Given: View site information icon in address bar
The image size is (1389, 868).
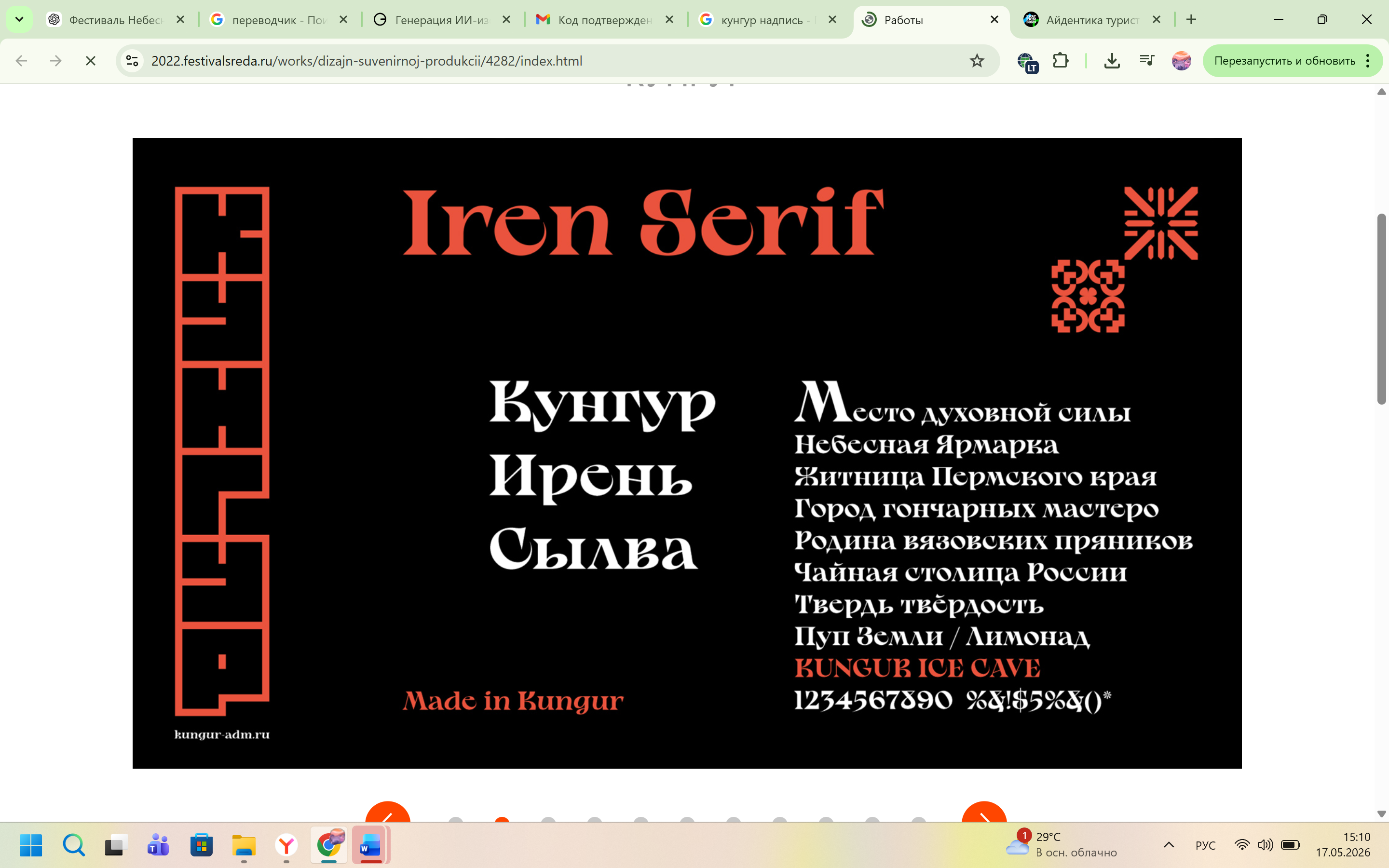Looking at the screenshot, I should (x=132, y=61).
